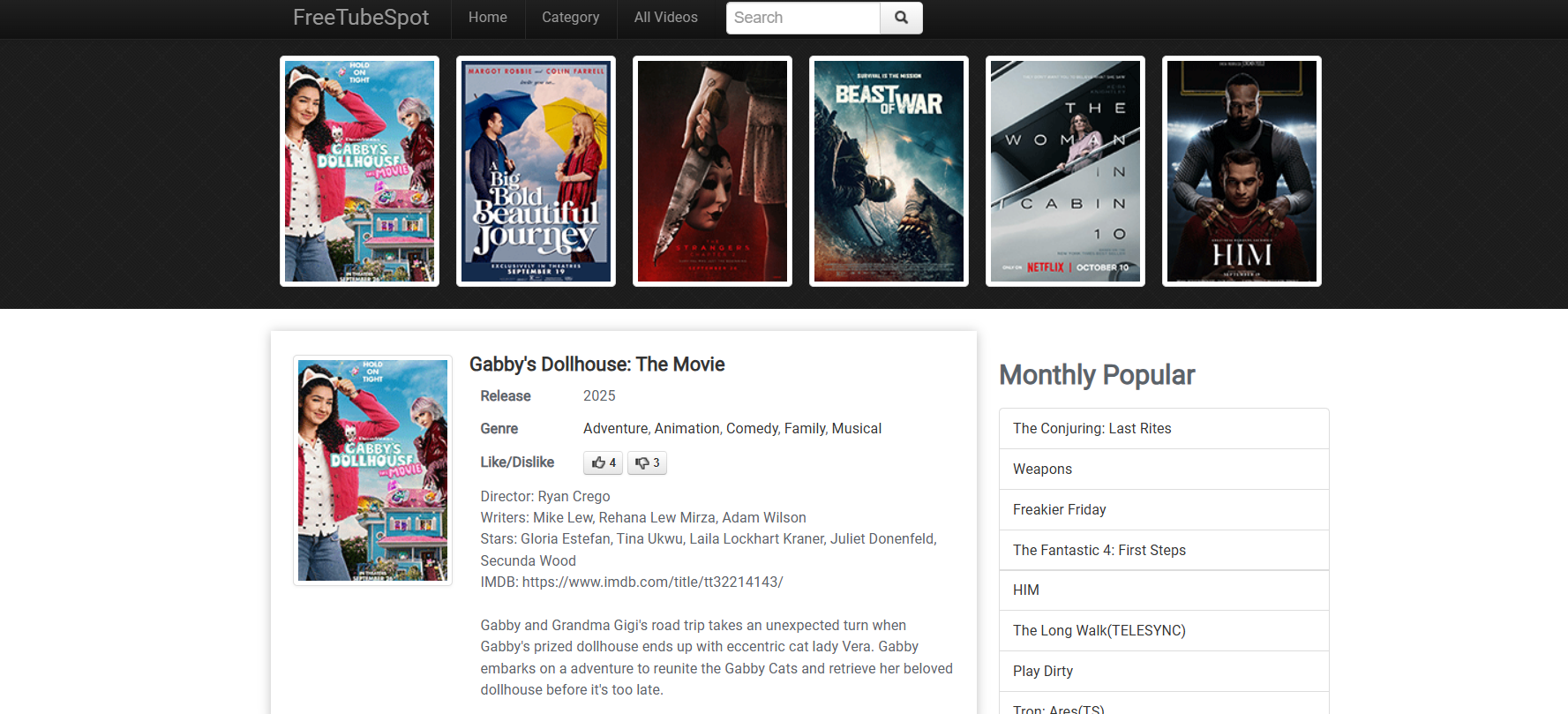1568x714 pixels.
Task: Select The Strangers poster with mask and knife
Action: click(712, 171)
